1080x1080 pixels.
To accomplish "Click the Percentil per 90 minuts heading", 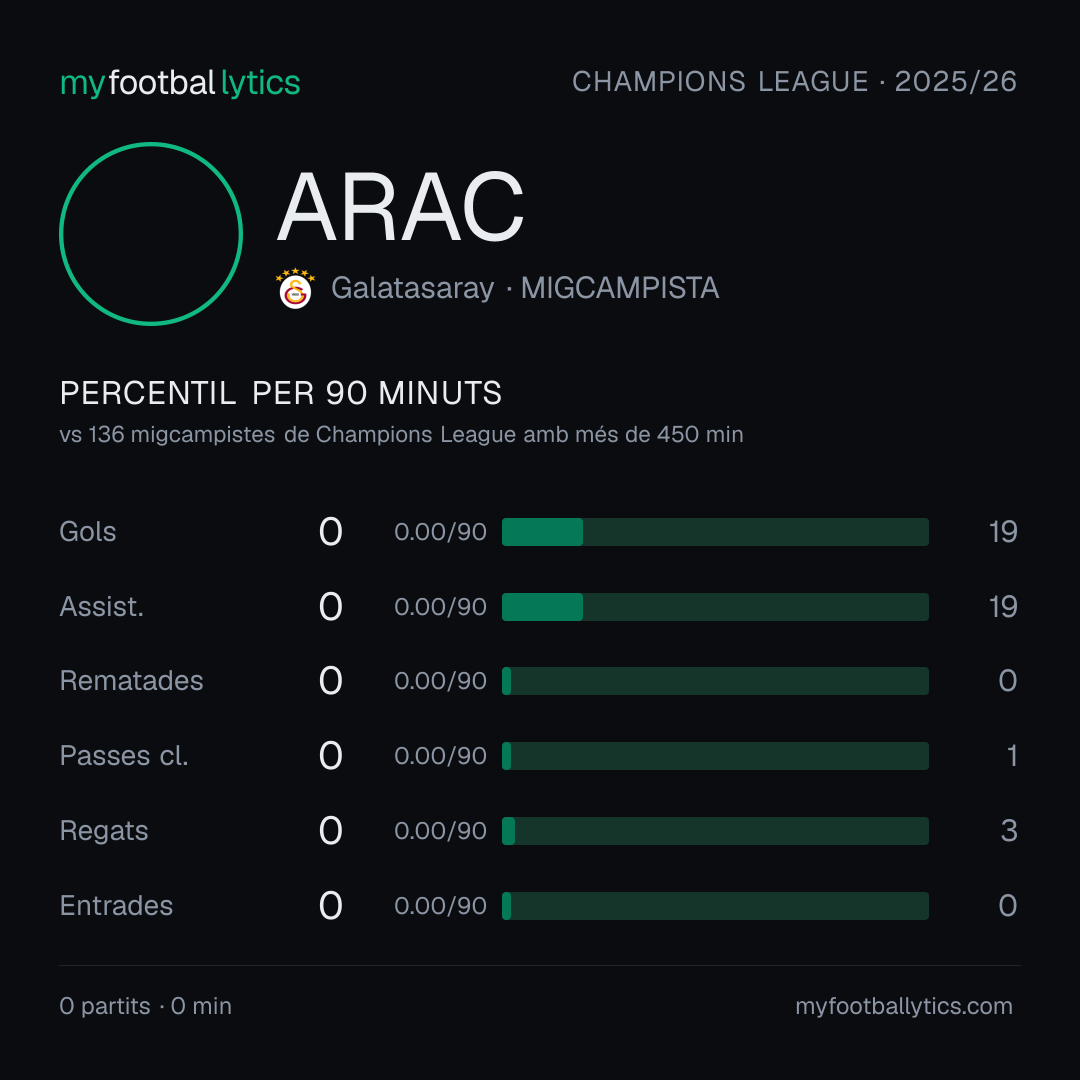I will pyautogui.click(x=280, y=393).
